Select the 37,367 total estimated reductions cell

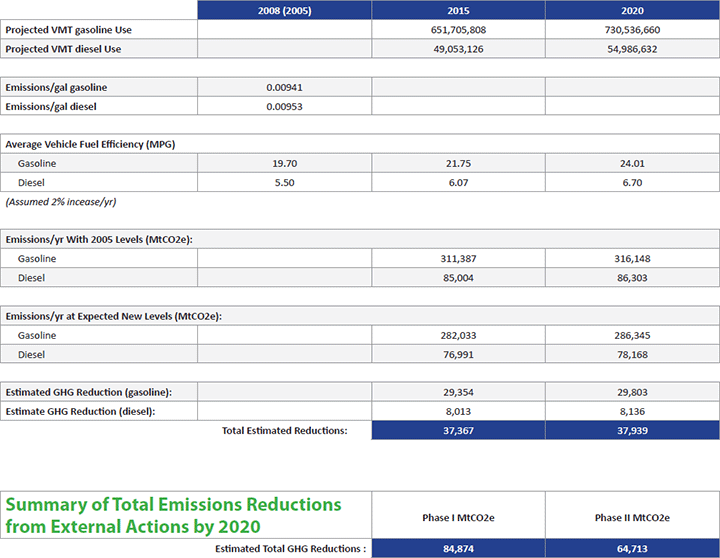(458, 430)
